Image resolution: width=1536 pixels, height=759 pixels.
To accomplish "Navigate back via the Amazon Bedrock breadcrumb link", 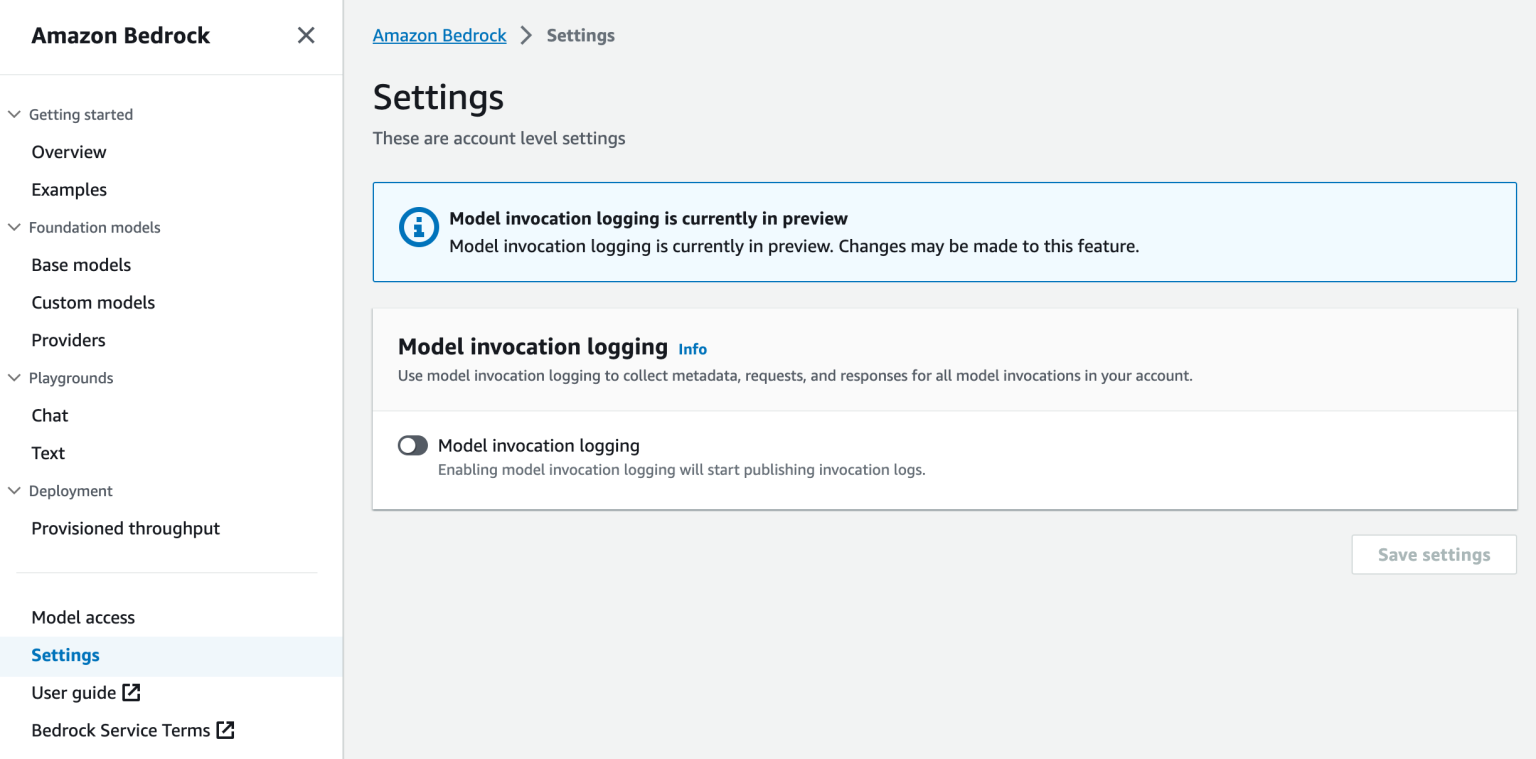I will click(439, 35).
